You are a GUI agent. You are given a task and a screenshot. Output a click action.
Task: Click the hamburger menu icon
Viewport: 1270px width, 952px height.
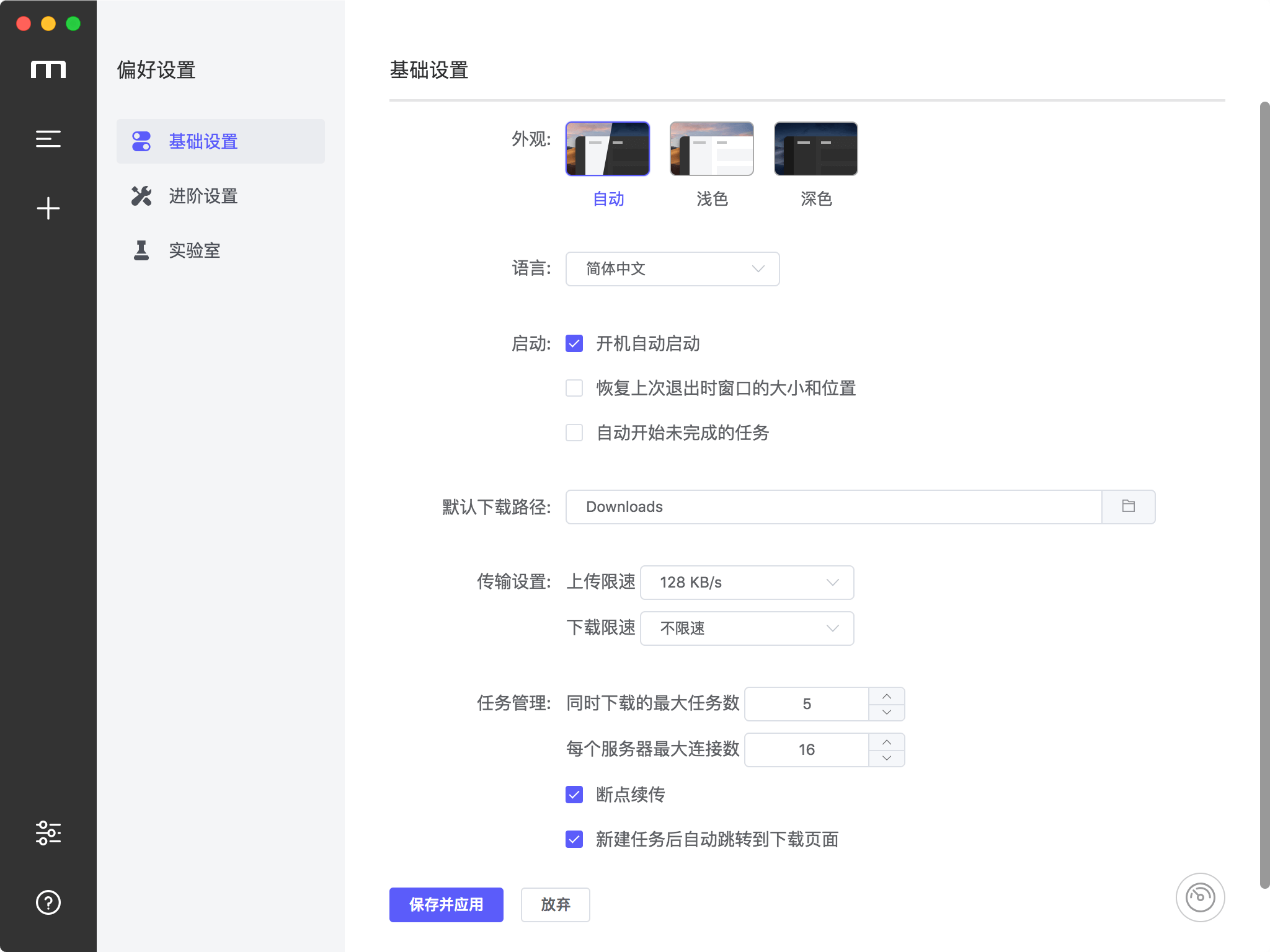(x=48, y=140)
